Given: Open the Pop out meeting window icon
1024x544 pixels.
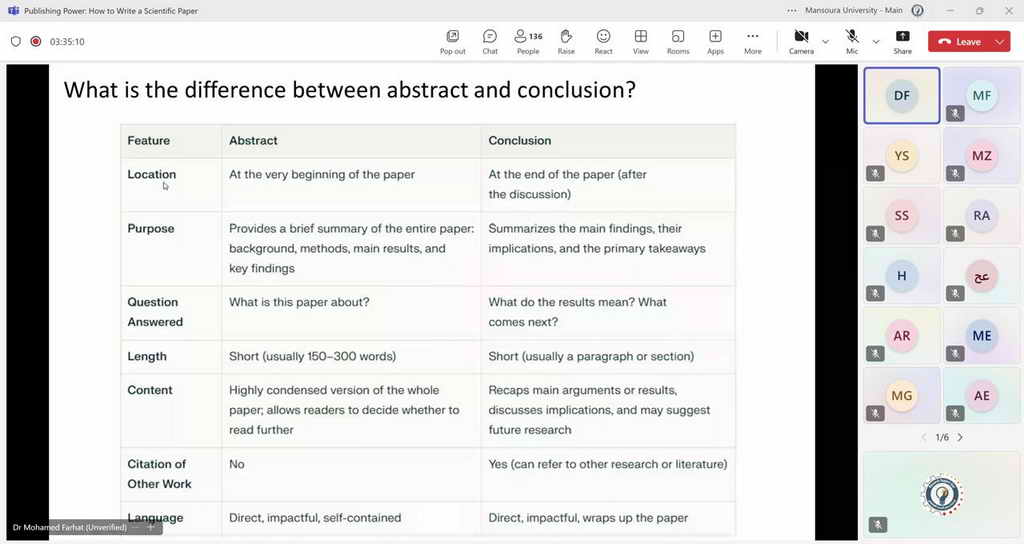Looking at the screenshot, I should (x=453, y=42).
